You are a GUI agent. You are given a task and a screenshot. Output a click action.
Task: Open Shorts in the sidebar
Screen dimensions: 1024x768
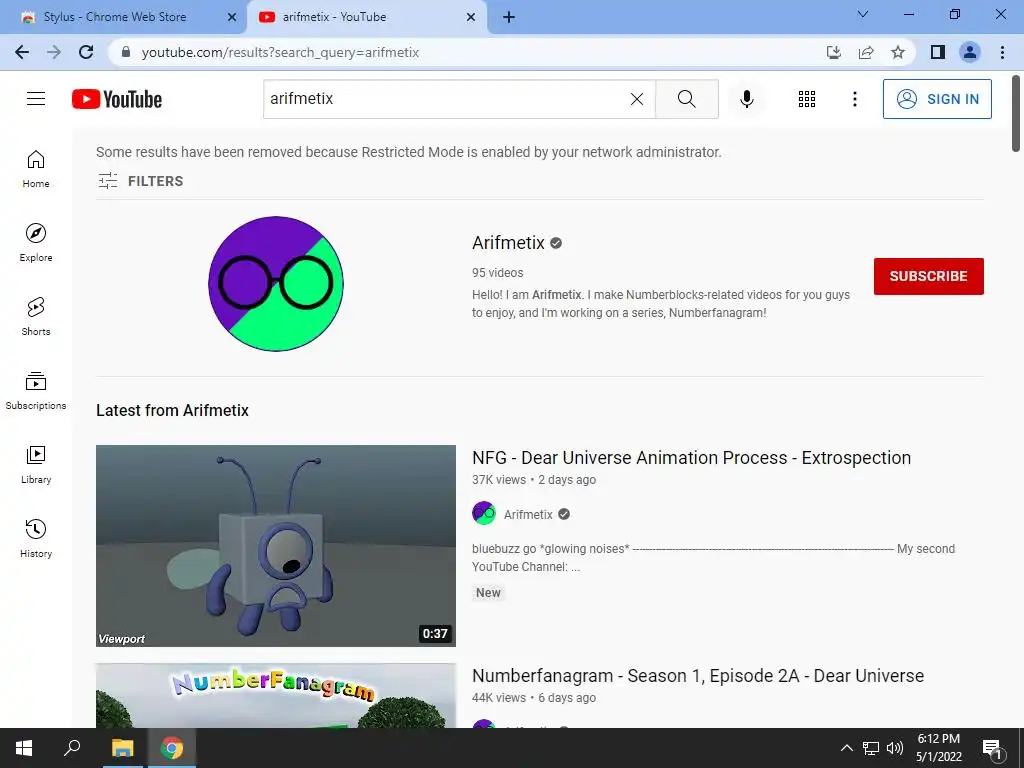tap(36, 317)
